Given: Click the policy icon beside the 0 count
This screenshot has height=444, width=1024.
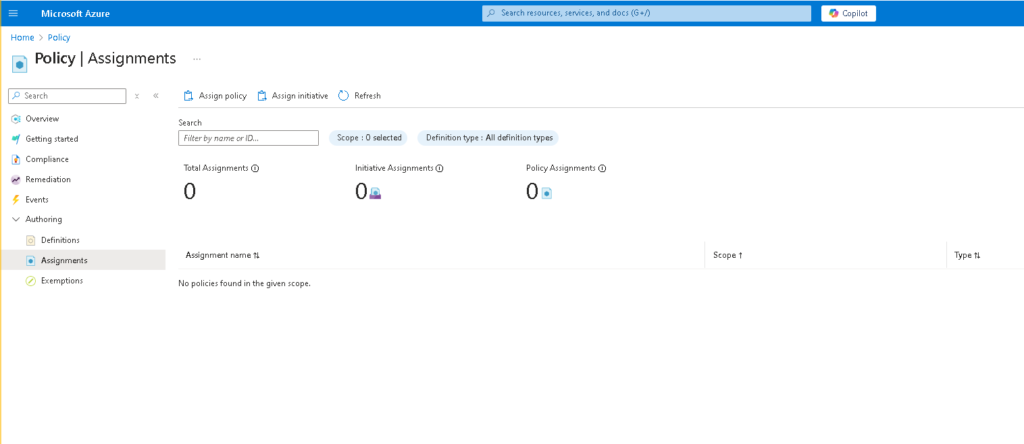Looking at the screenshot, I should 547,193.
